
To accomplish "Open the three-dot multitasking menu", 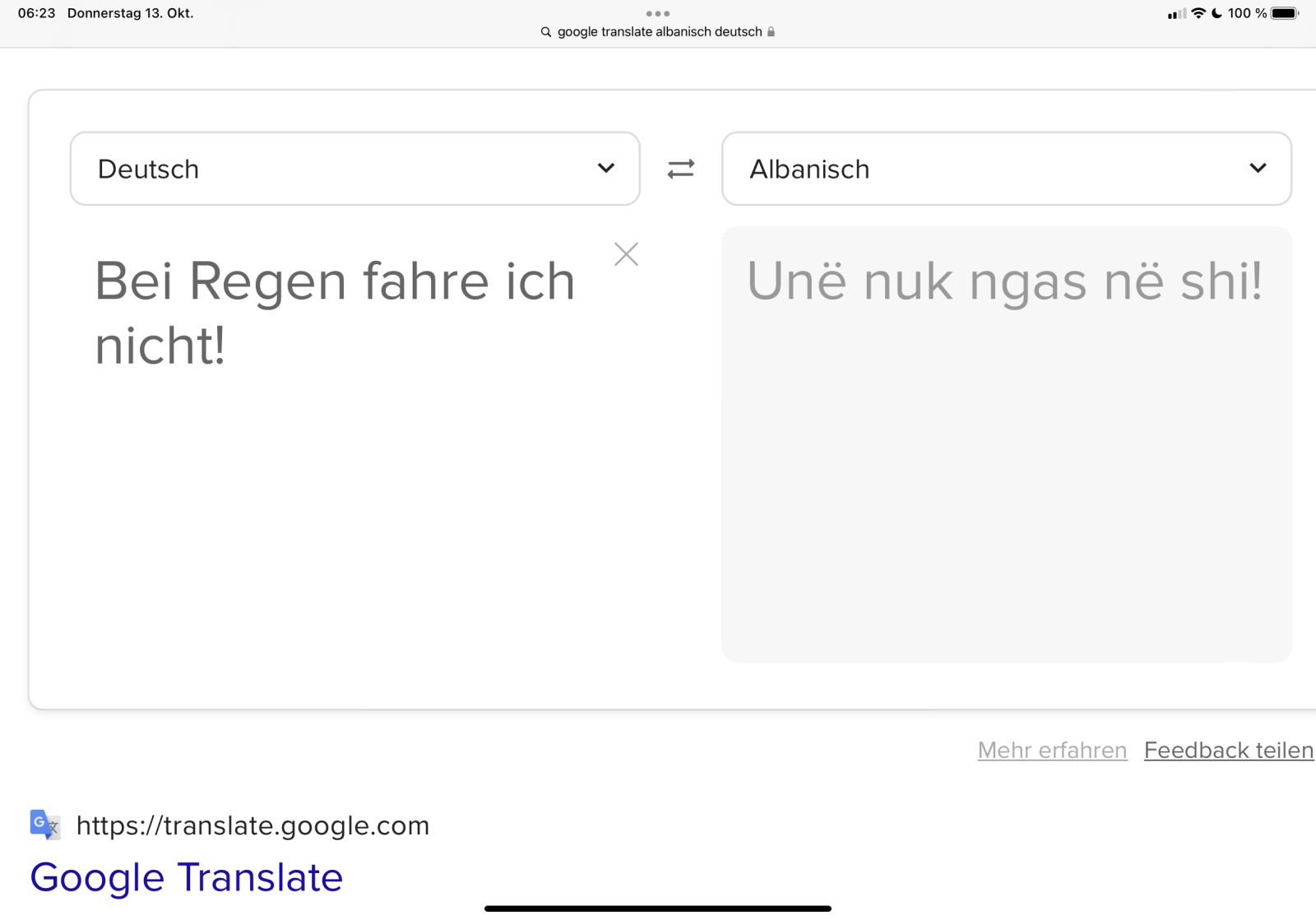I will [657, 13].
